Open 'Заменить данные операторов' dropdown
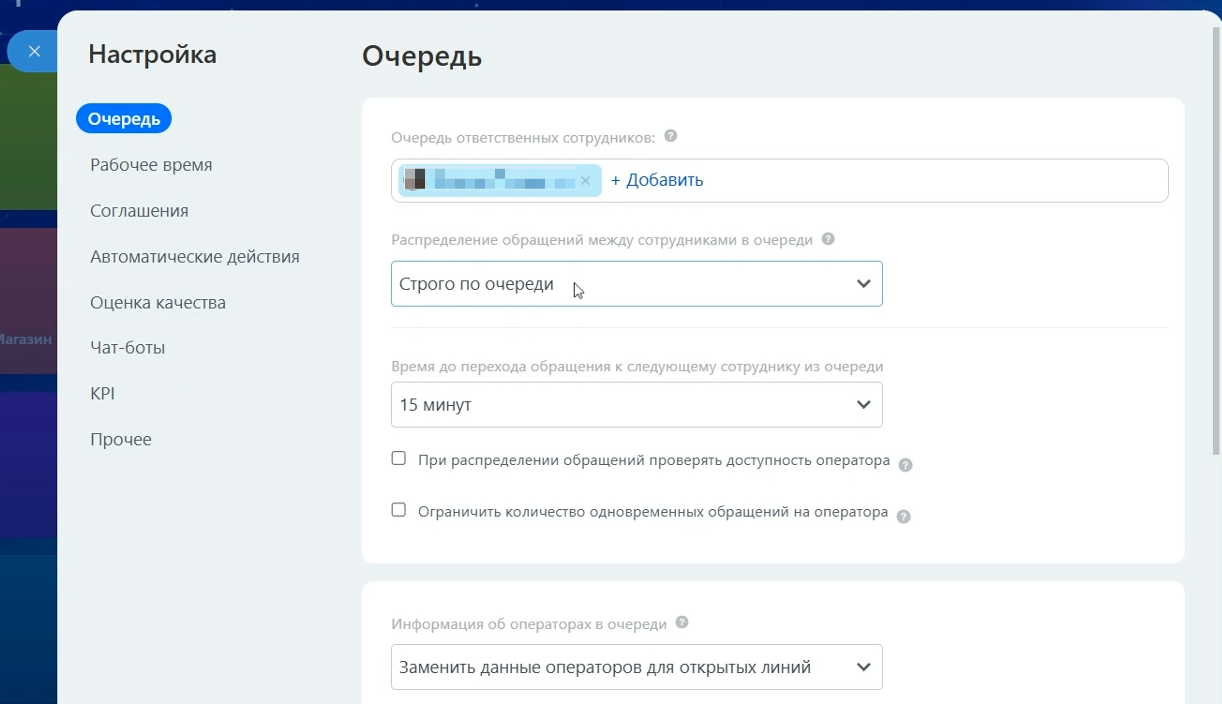Image resolution: width=1222 pixels, height=704 pixels. point(637,667)
